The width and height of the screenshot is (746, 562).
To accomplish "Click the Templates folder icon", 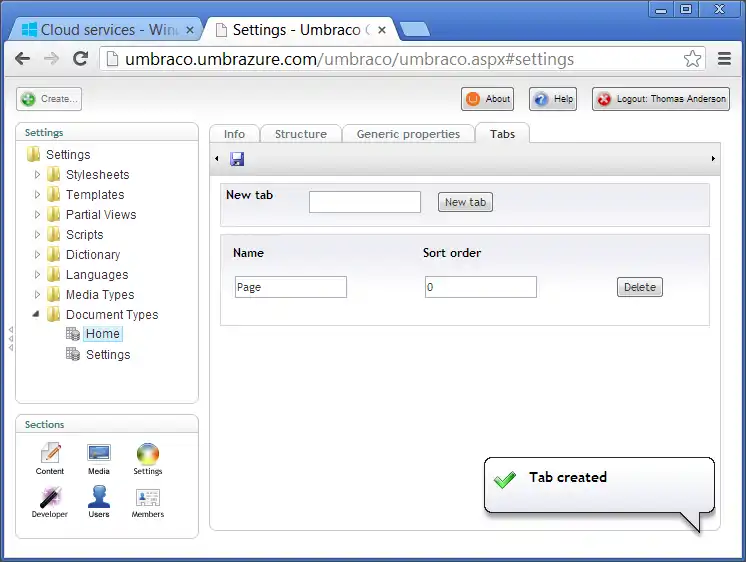I will click(x=54, y=194).
